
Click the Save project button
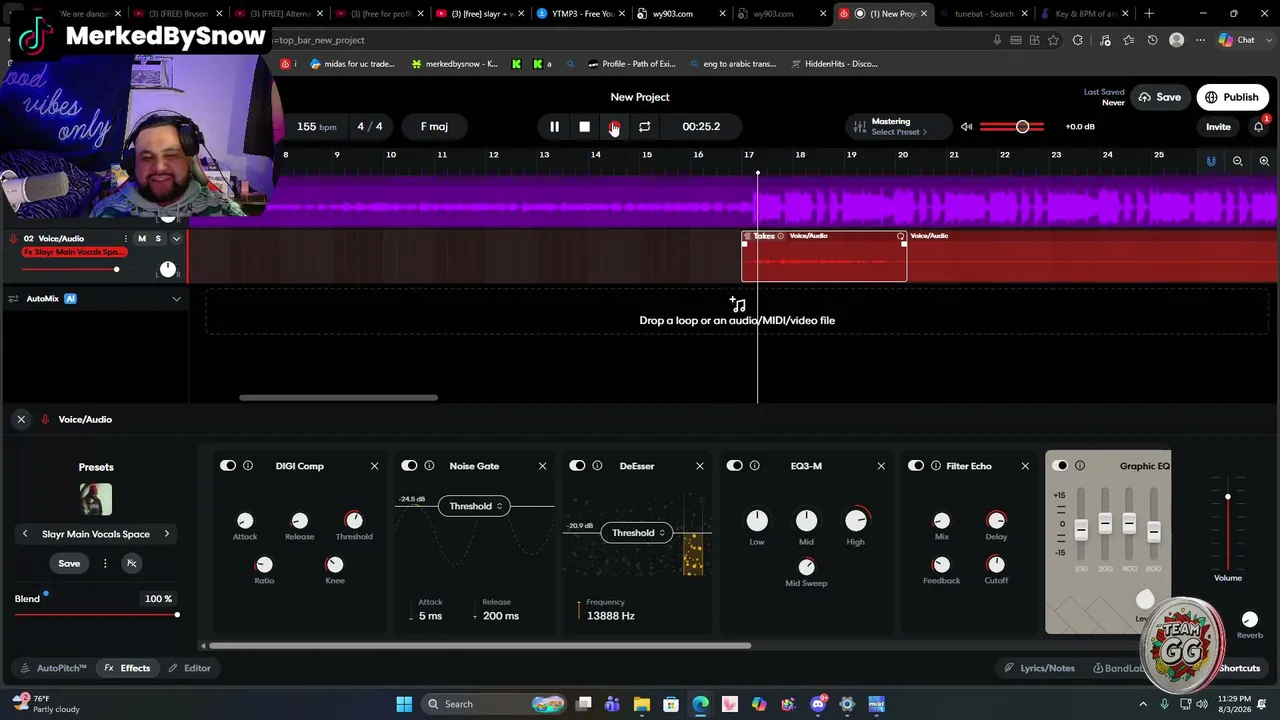point(1160,97)
